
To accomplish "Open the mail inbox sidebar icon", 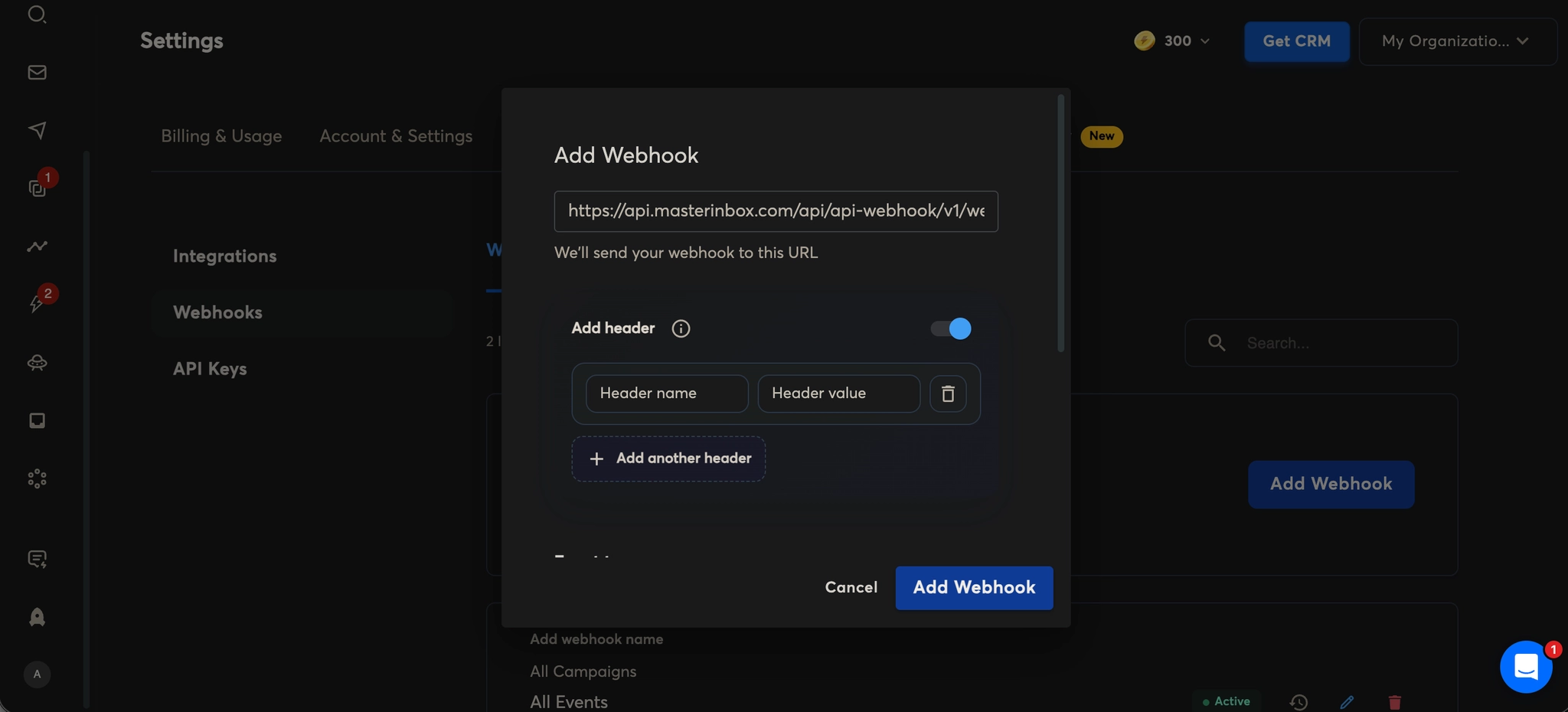I will click(x=37, y=73).
